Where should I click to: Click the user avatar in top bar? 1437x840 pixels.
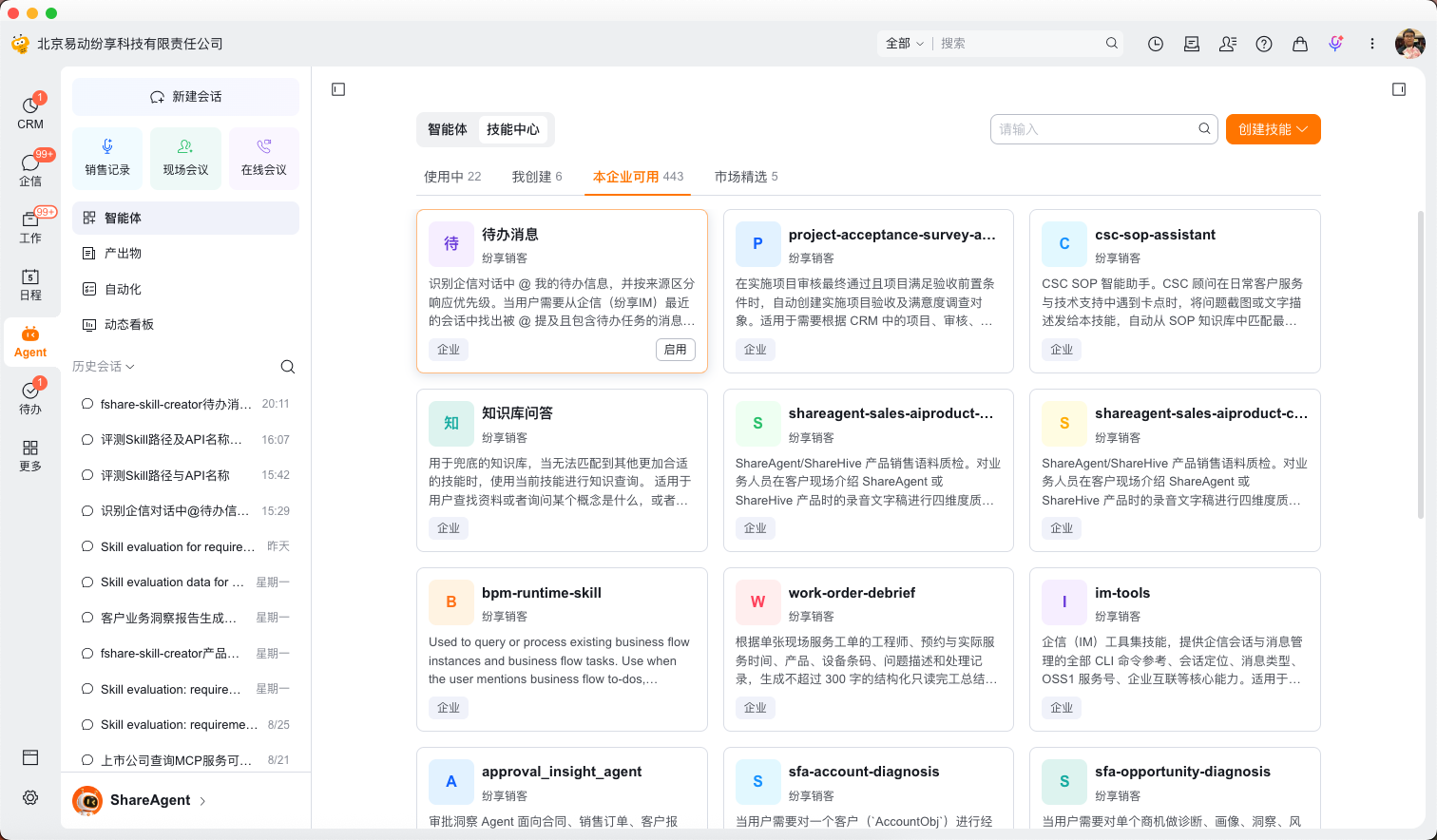[x=1409, y=44]
